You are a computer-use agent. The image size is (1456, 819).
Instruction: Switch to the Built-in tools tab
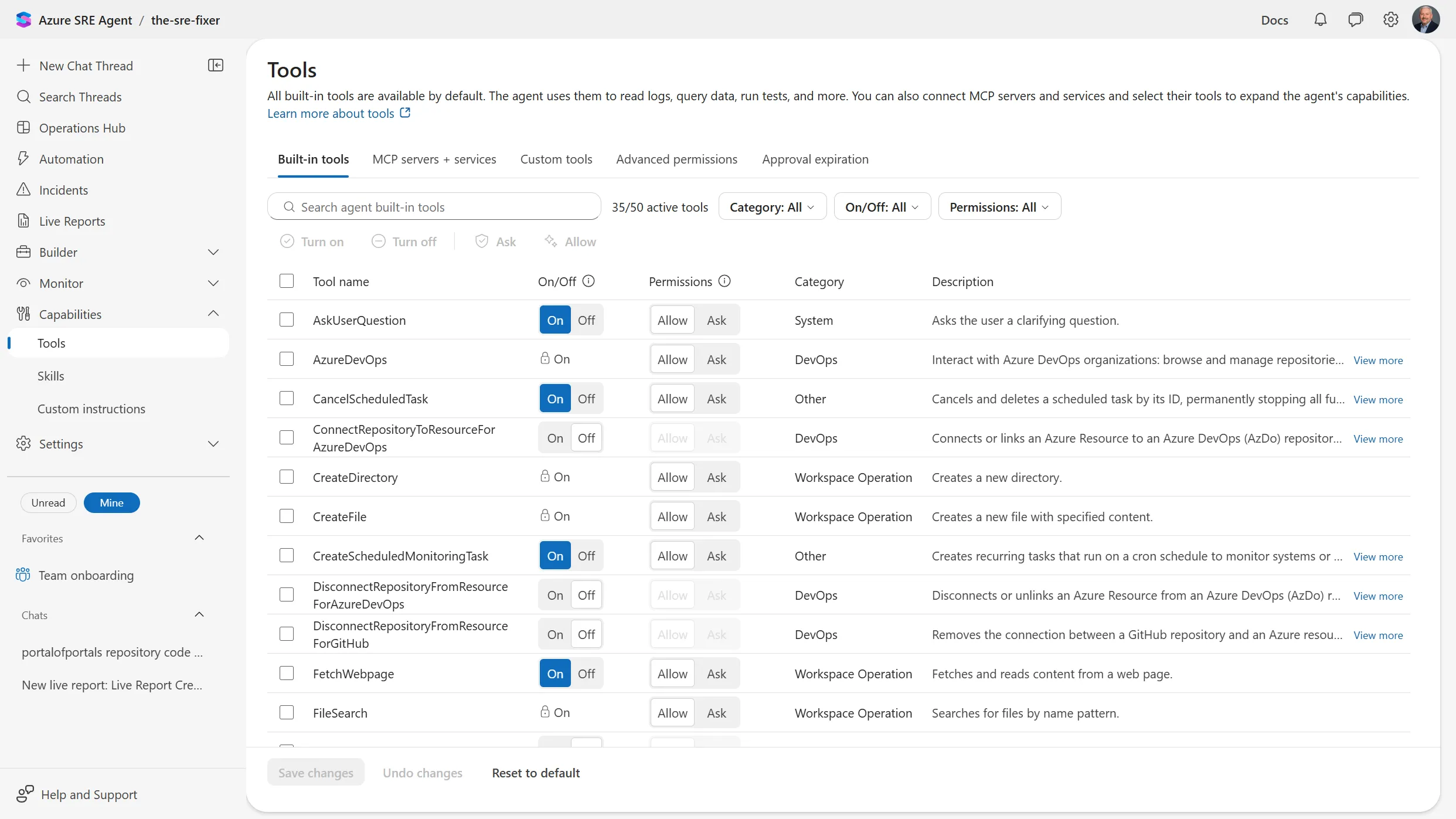pyautogui.click(x=313, y=159)
